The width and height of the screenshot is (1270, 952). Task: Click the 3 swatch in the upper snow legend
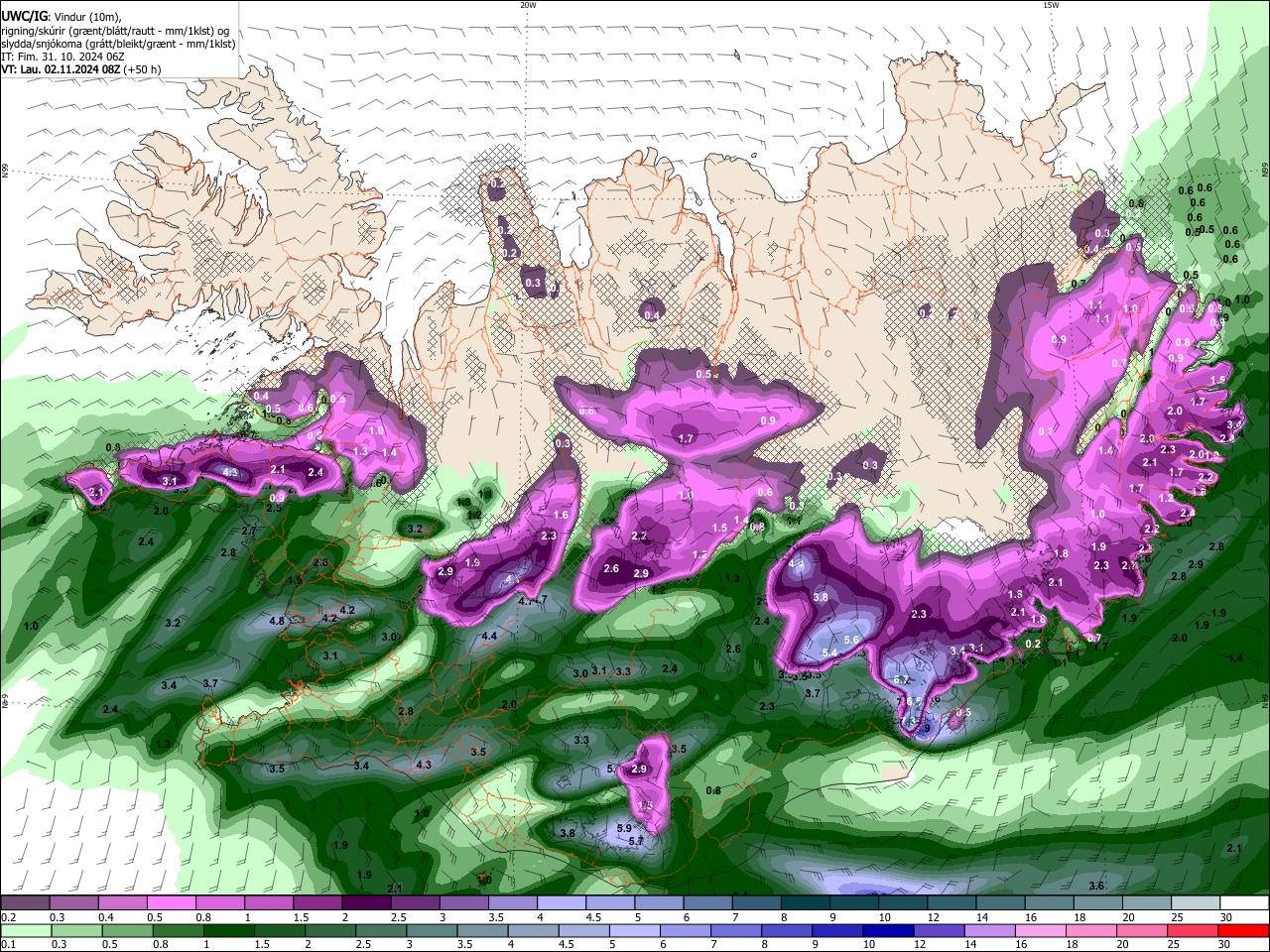tap(463, 903)
